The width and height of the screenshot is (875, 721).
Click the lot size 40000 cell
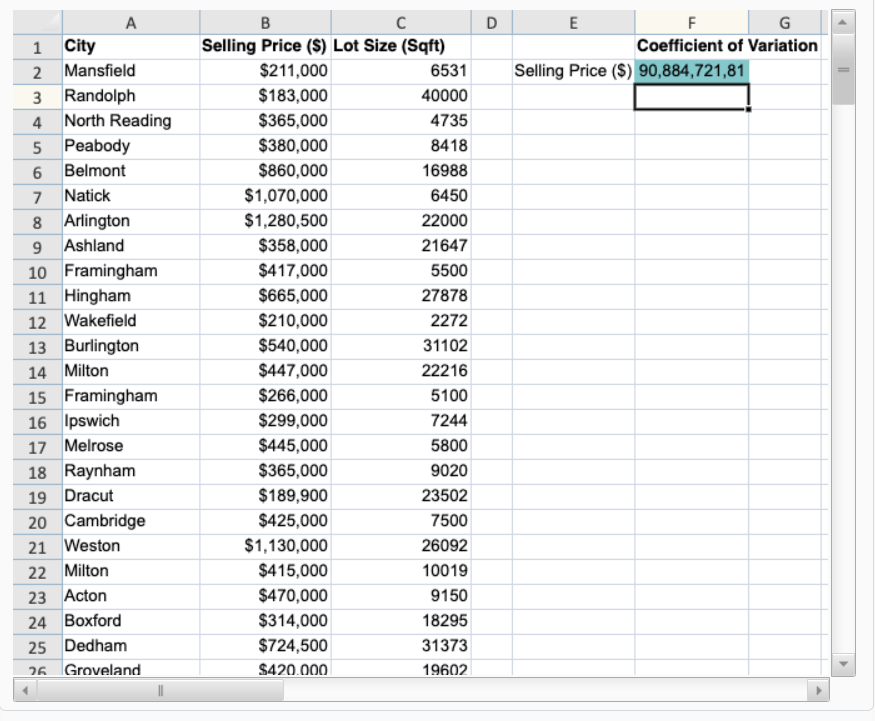pos(401,97)
